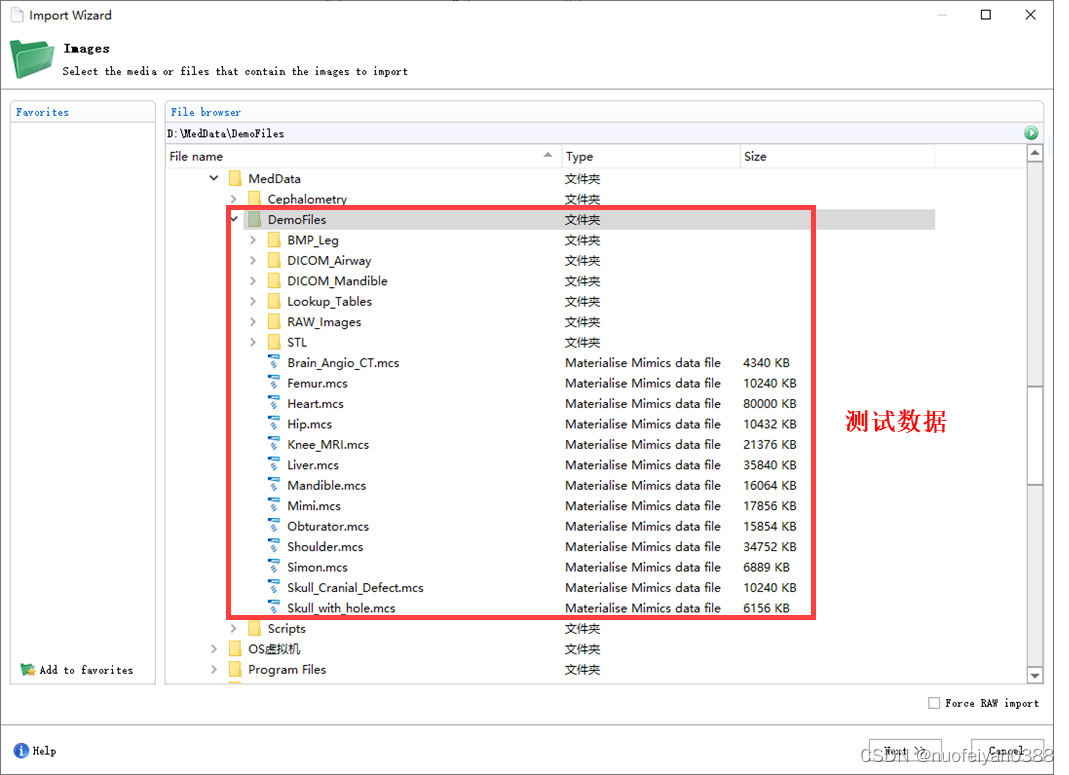This screenshot has height=775, width=1069.
Task: Expand the Cephalometry folder node
Action: coord(233,199)
